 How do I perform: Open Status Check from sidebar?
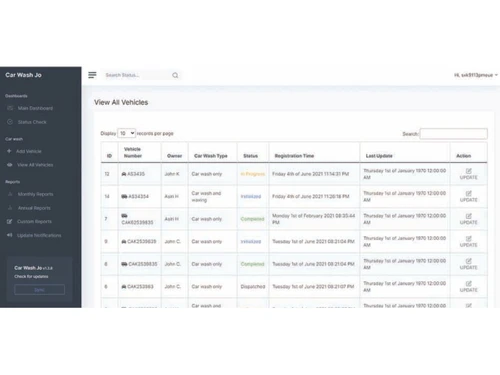32,122
